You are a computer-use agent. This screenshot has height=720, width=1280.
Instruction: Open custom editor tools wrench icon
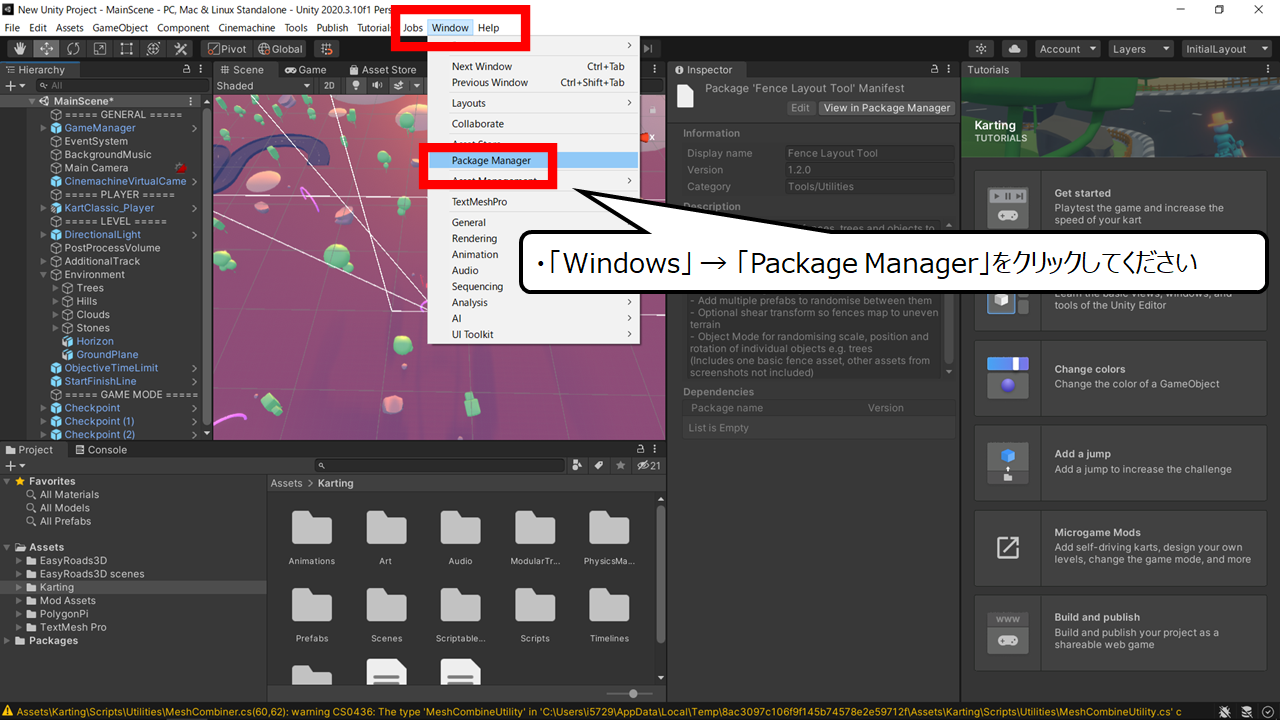point(181,48)
